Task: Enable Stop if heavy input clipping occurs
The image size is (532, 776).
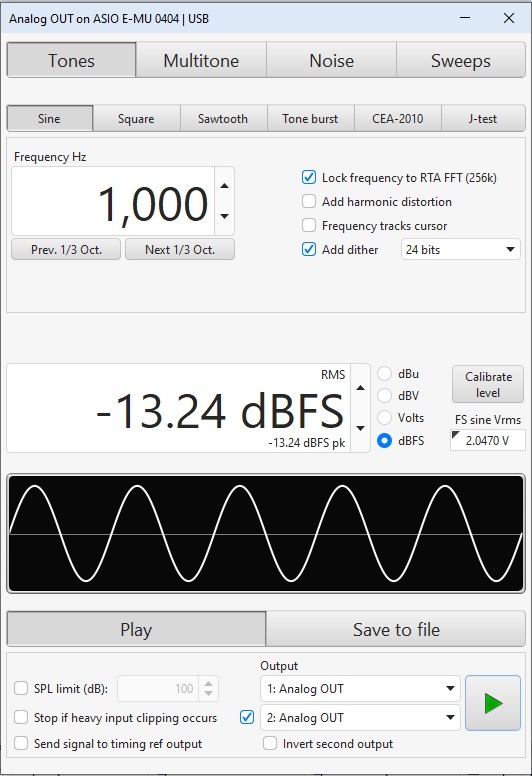Action: pos(21,717)
